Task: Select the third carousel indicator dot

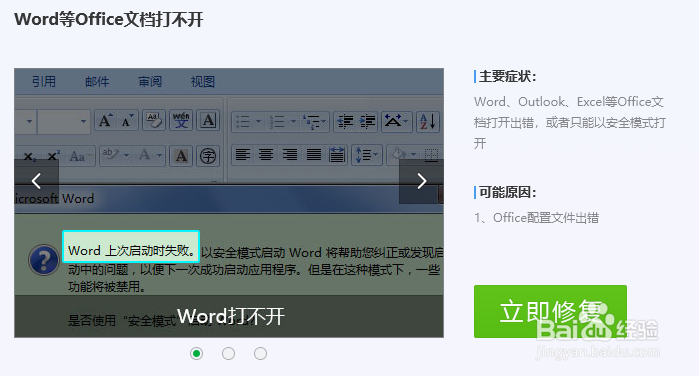Action: tap(260, 354)
